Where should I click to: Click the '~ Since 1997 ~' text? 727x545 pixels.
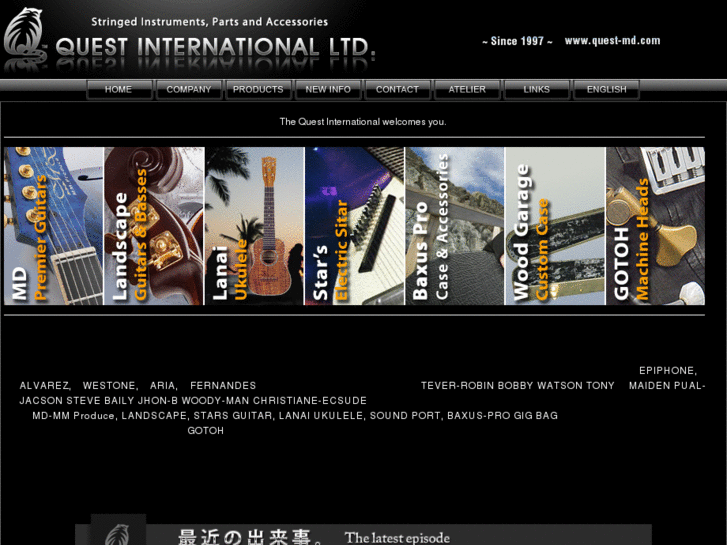[517, 41]
